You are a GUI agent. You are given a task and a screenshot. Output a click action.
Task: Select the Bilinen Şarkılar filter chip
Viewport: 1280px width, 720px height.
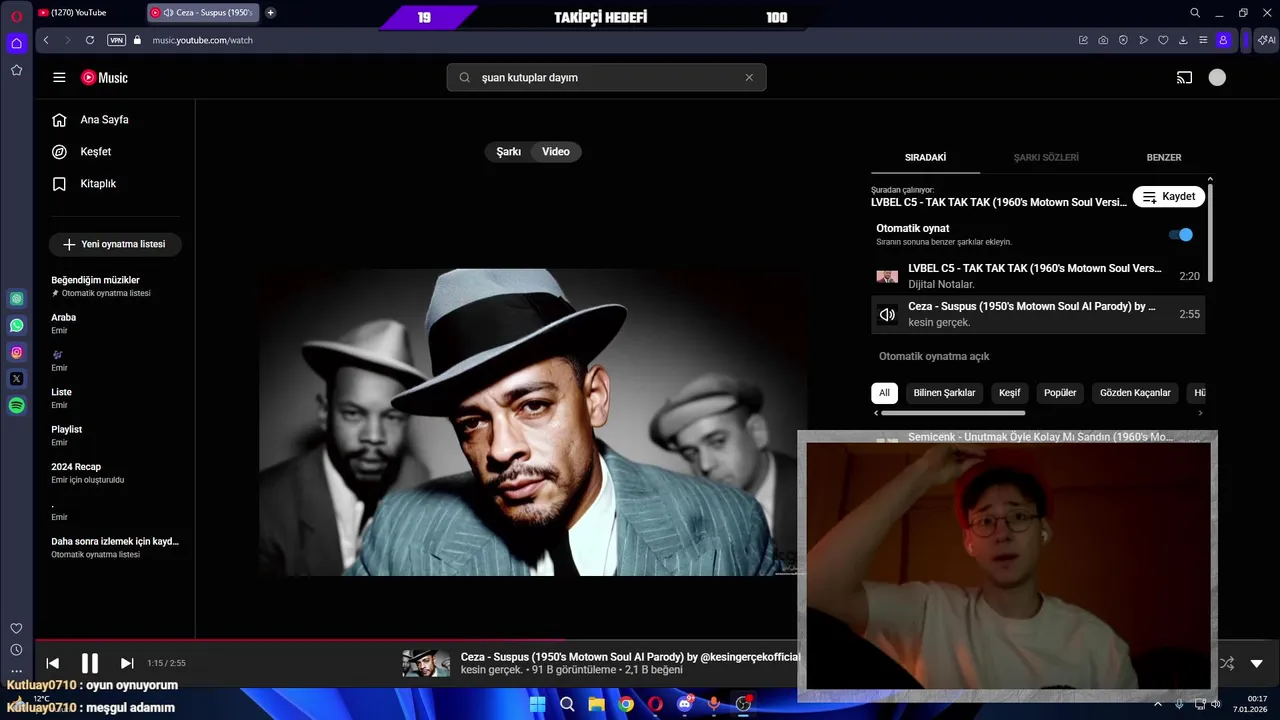(944, 393)
